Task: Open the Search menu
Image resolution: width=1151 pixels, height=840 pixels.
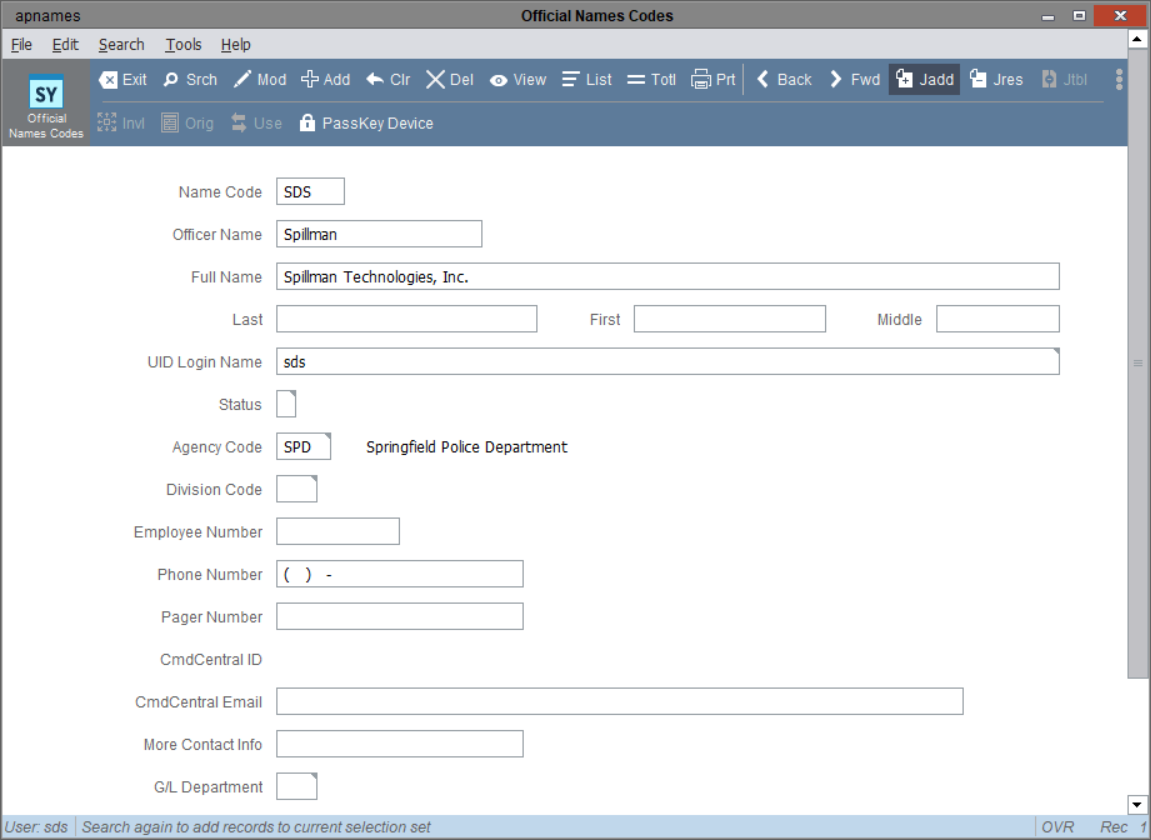Action: (122, 45)
